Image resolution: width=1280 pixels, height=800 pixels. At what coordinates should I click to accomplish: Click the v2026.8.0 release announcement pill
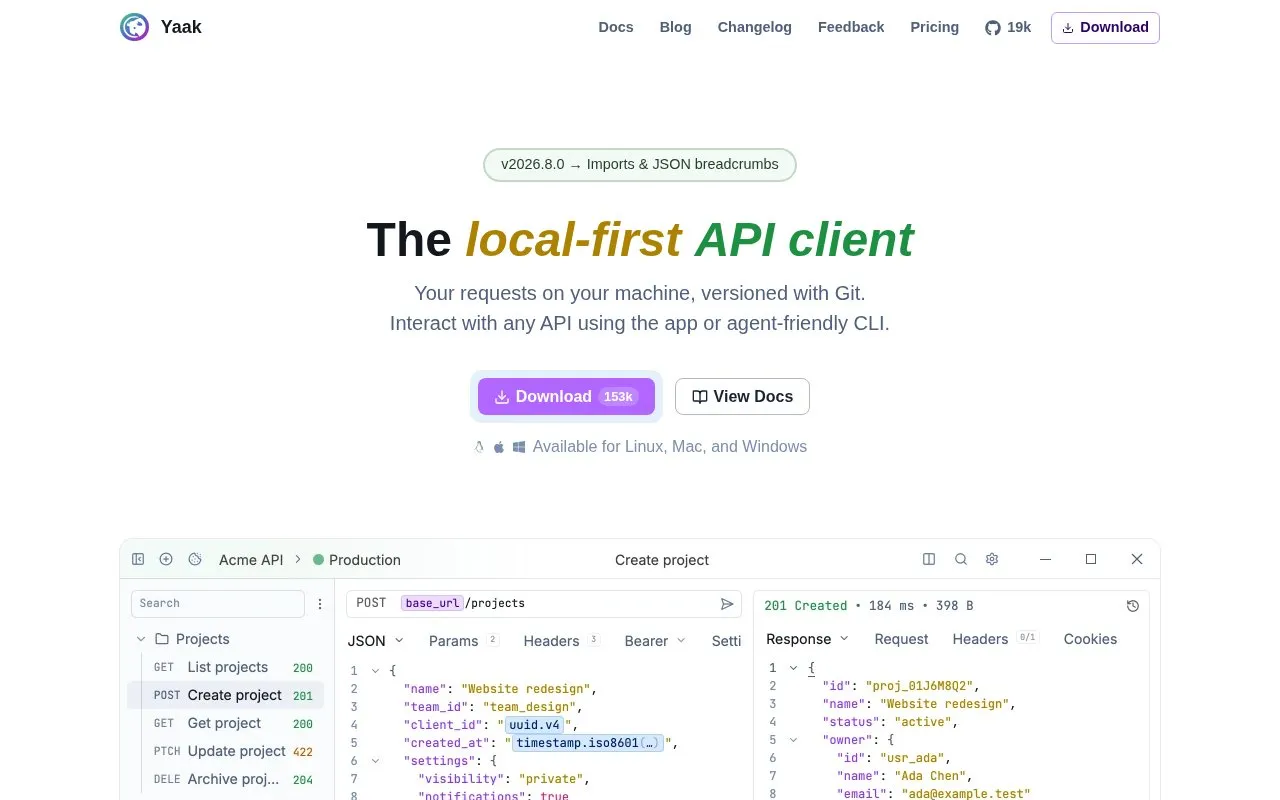[x=640, y=165]
